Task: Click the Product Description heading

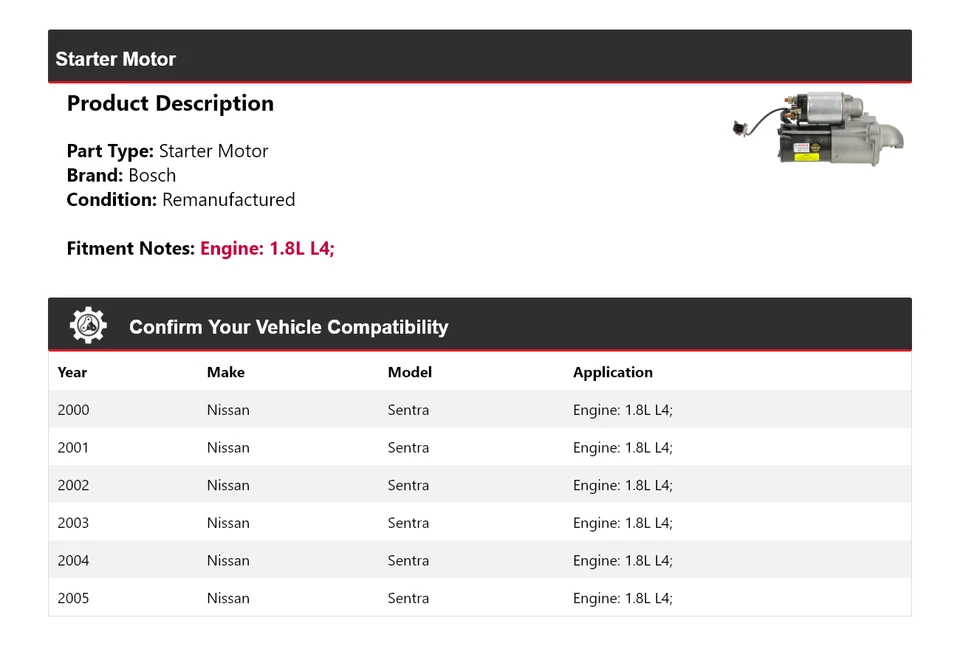Action: [x=170, y=103]
